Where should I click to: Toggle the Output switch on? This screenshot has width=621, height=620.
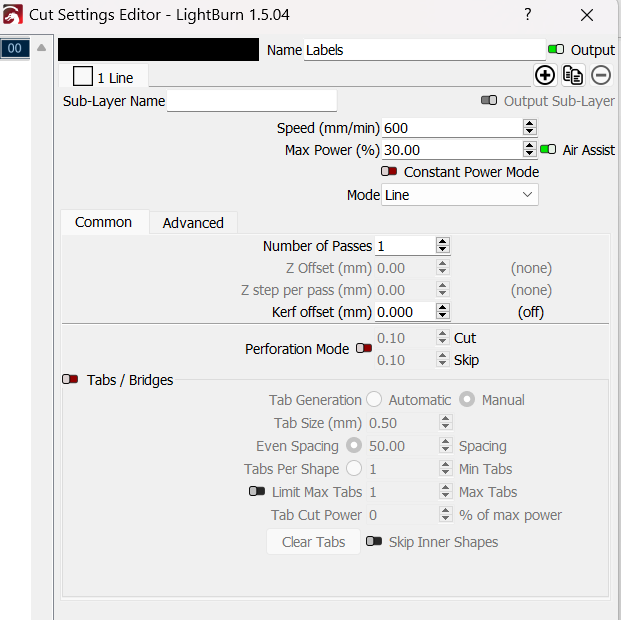click(x=556, y=49)
